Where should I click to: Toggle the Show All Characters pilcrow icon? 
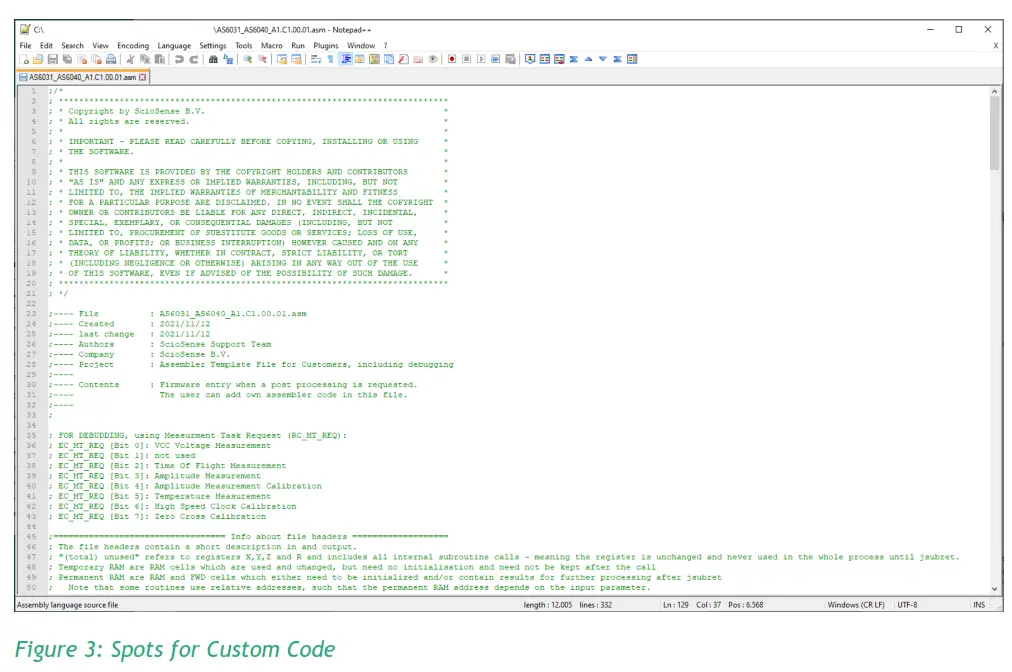(331, 60)
